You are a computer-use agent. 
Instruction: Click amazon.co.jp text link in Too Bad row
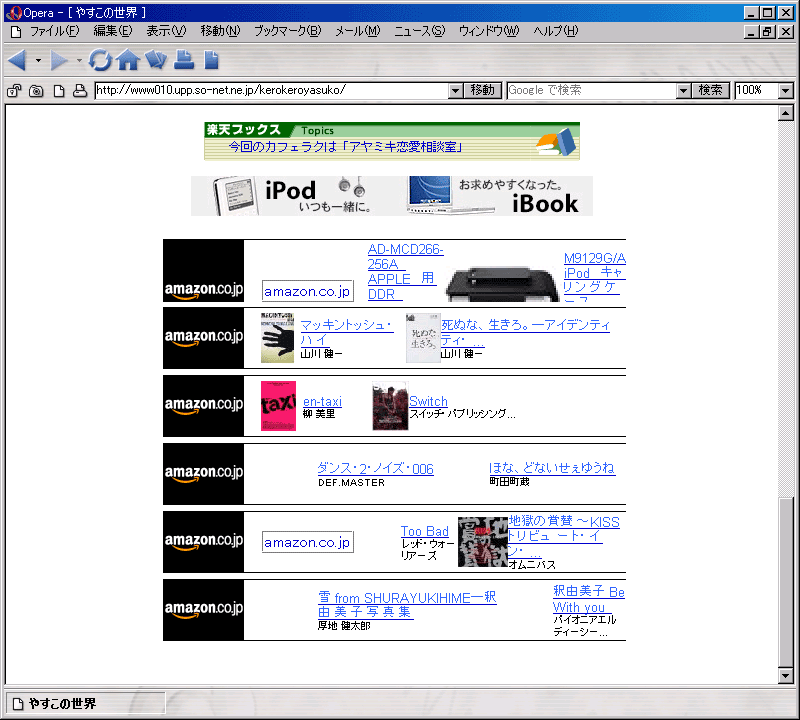(x=308, y=542)
